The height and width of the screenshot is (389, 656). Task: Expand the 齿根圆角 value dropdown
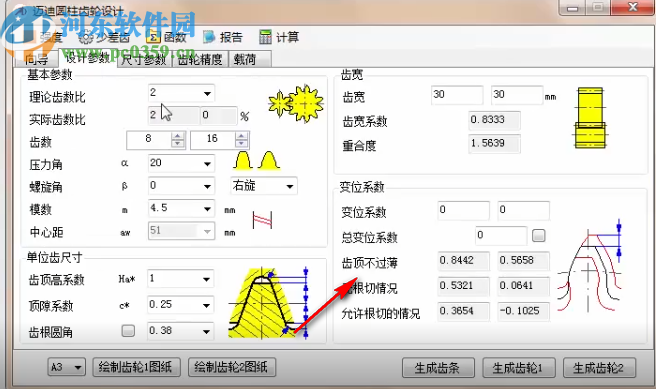206,332
